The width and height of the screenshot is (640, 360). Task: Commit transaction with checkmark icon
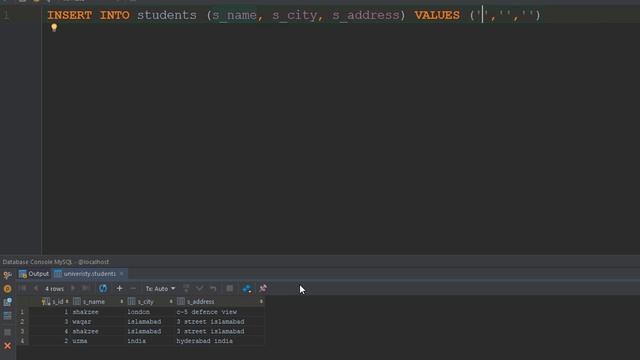[200, 289]
